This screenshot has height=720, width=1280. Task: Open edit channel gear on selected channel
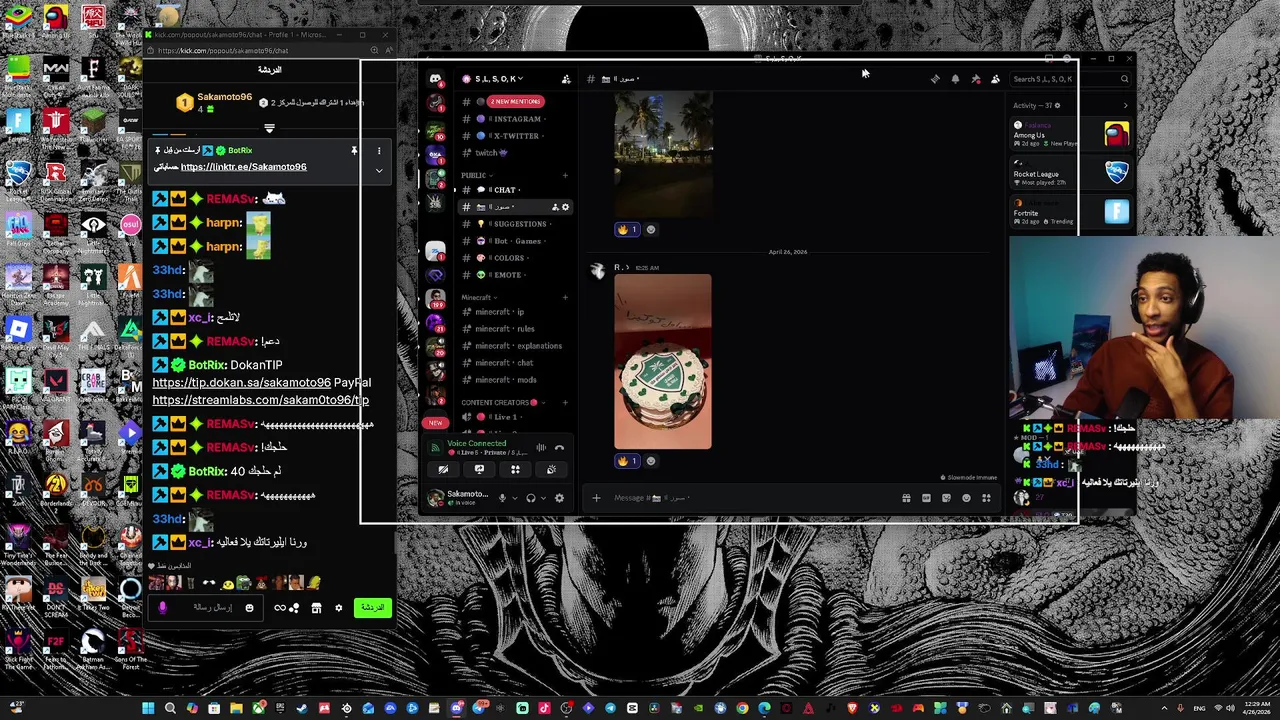point(565,207)
